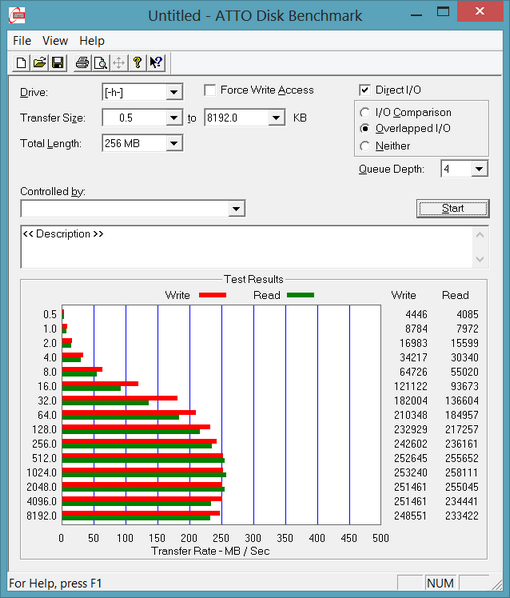Open the Help menu
This screenshot has width=510, height=598.
[x=92, y=41]
